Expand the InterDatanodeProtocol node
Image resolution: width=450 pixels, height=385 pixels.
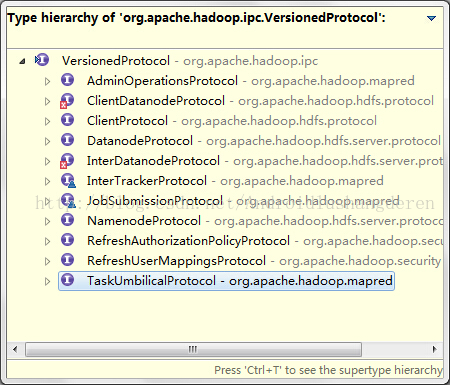[x=48, y=161]
